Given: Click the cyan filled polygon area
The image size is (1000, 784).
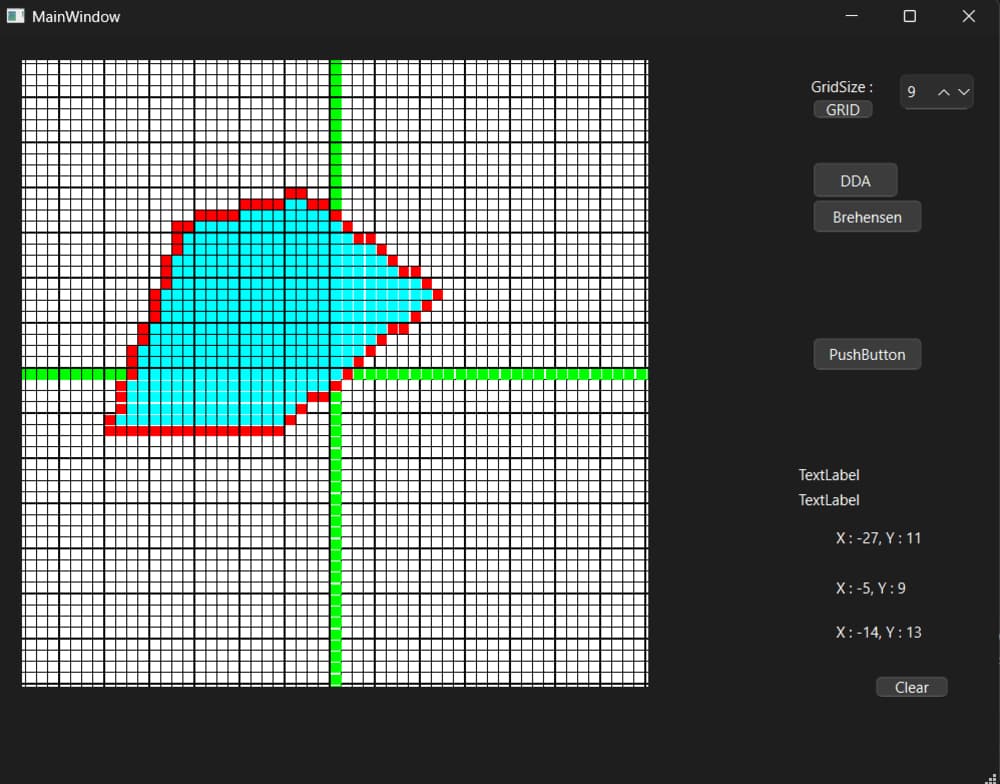Looking at the screenshot, I should coord(268,313).
